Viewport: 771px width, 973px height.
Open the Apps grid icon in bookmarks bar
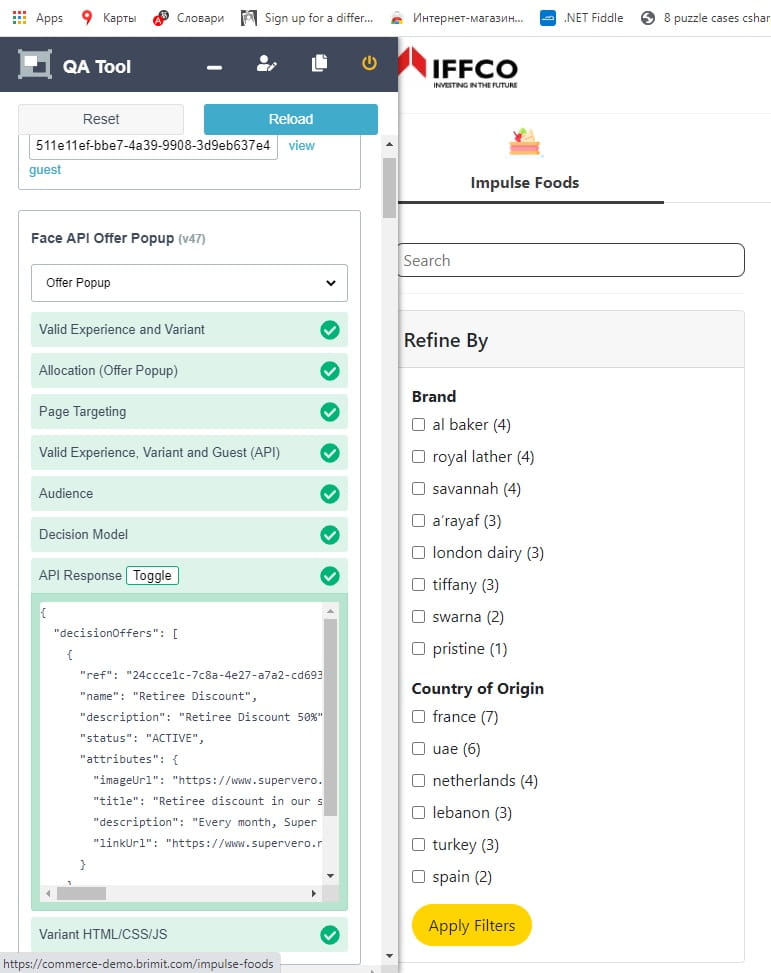[x=19, y=17]
